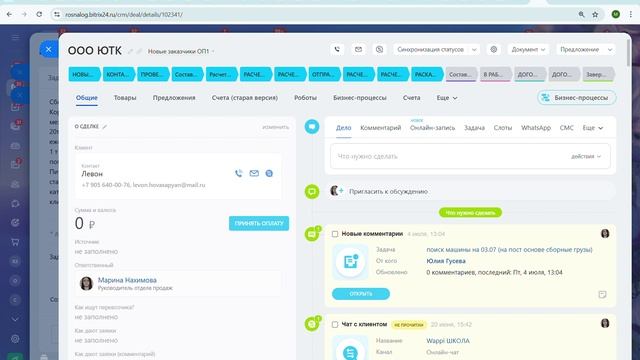
Task: Select Задача timeline tab
Action: (x=474, y=128)
